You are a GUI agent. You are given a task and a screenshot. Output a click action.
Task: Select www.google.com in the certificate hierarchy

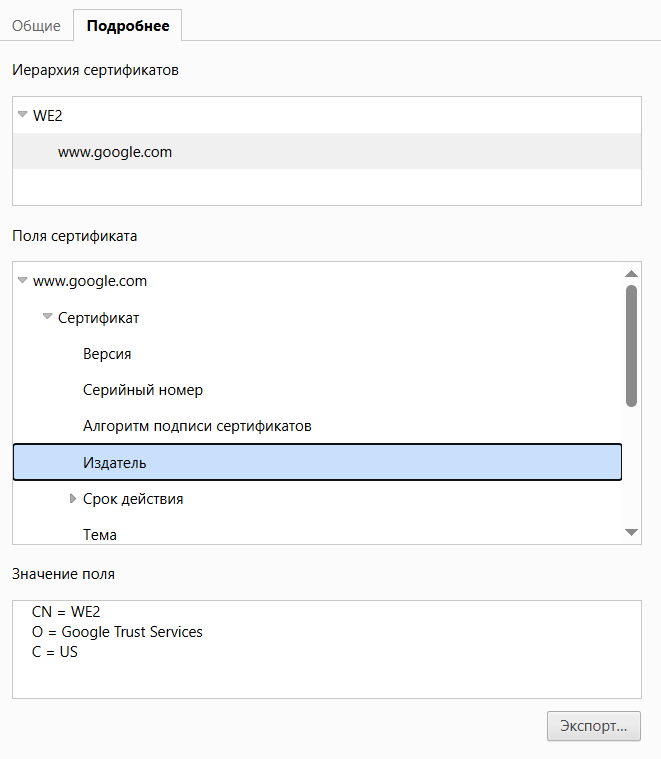pos(115,152)
